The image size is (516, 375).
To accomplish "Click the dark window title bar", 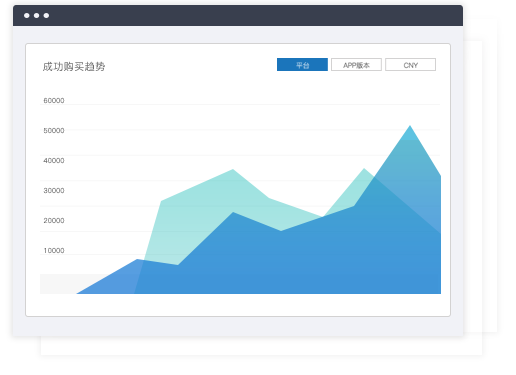I will click(238, 16).
